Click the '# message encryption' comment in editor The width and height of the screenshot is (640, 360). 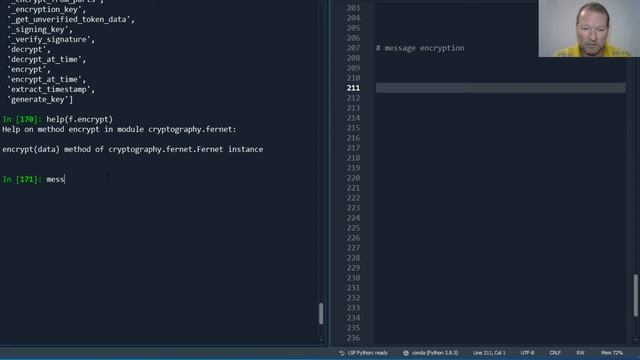(x=420, y=48)
